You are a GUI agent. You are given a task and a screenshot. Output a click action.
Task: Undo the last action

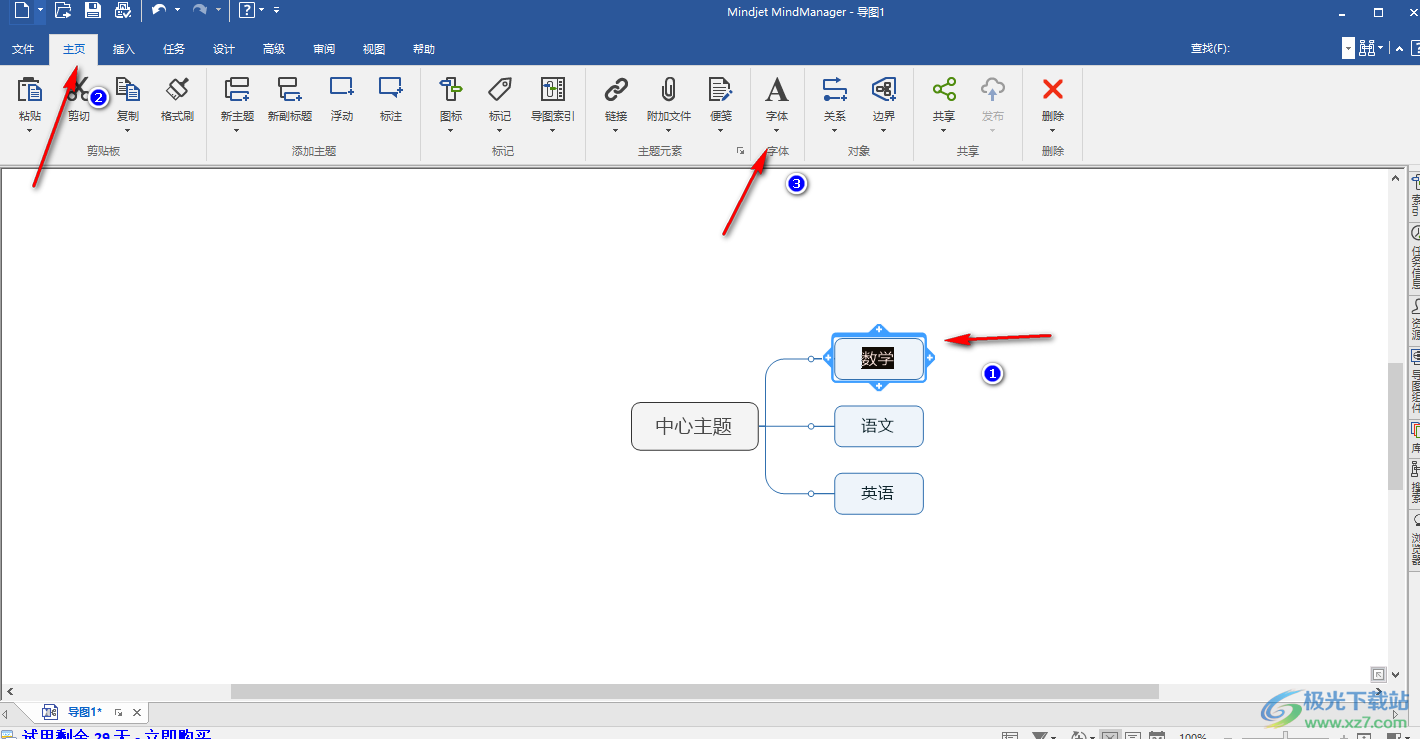click(x=159, y=10)
